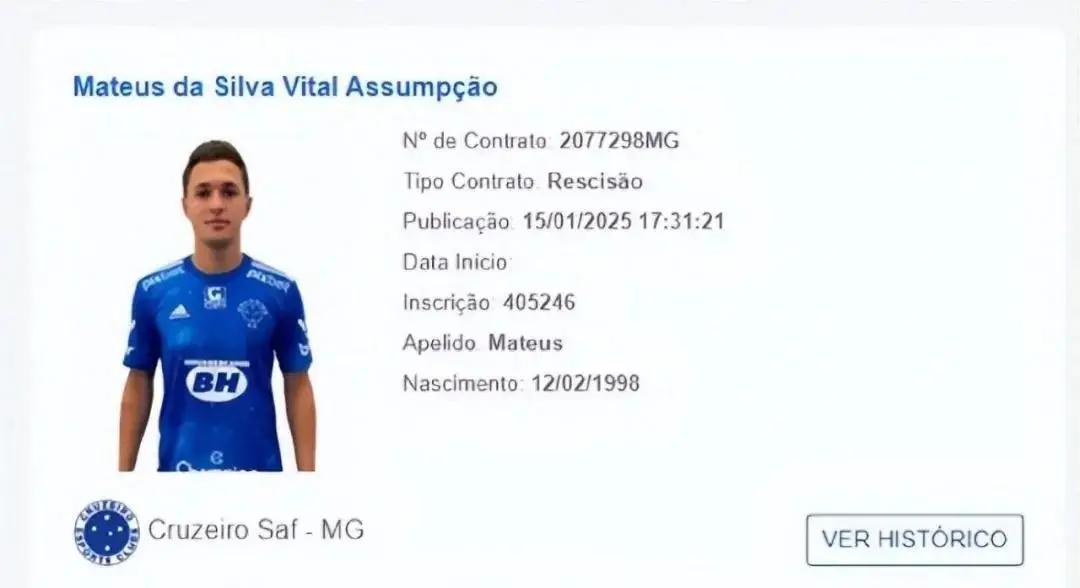Click the Cruzeiro star crest on the jersey

point(252,312)
